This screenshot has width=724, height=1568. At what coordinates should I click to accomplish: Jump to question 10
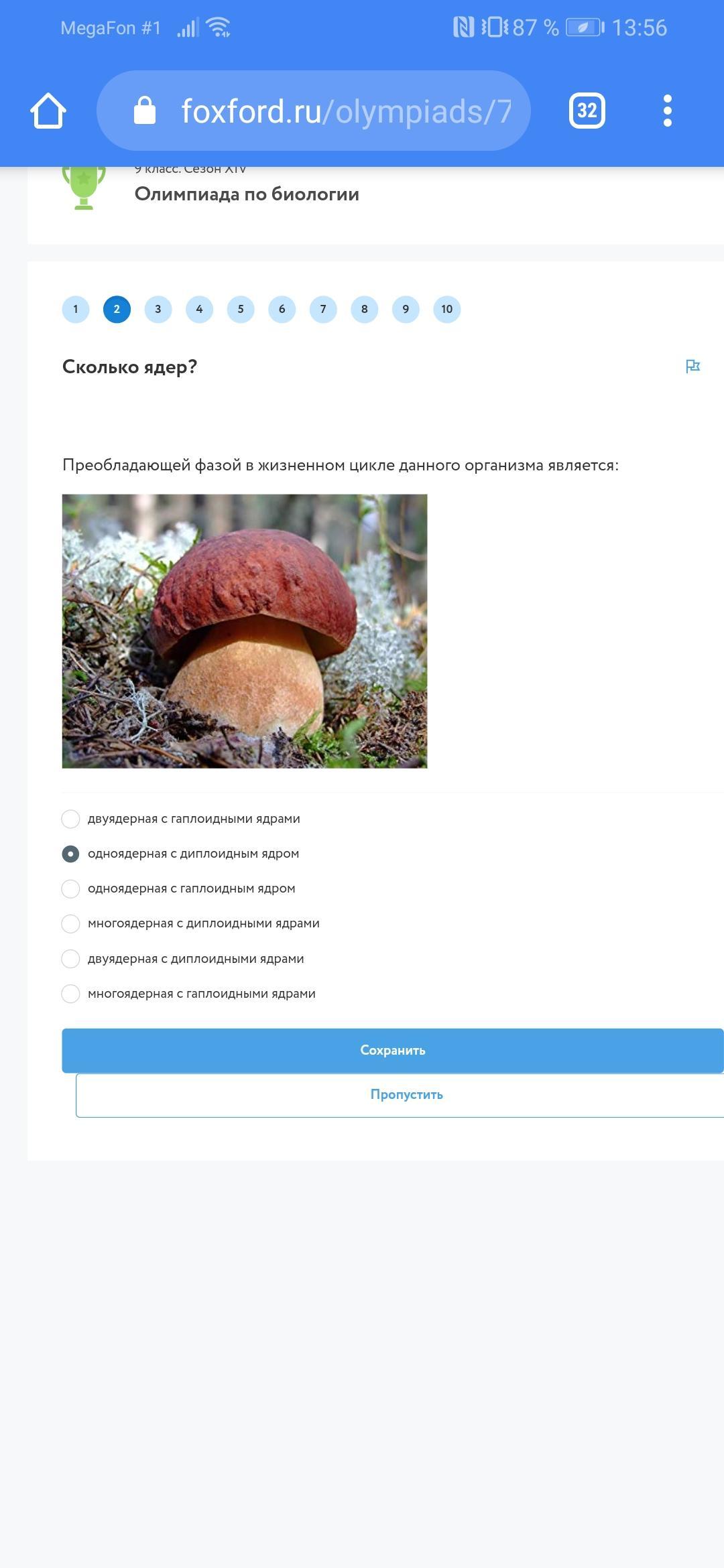(447, 309)
